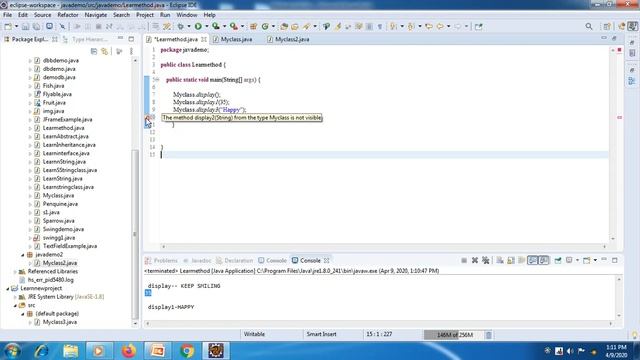This screenshot has height=360, width=640.
Task: Click the Search magnifier icon at top right
Action: coord(589,26)
